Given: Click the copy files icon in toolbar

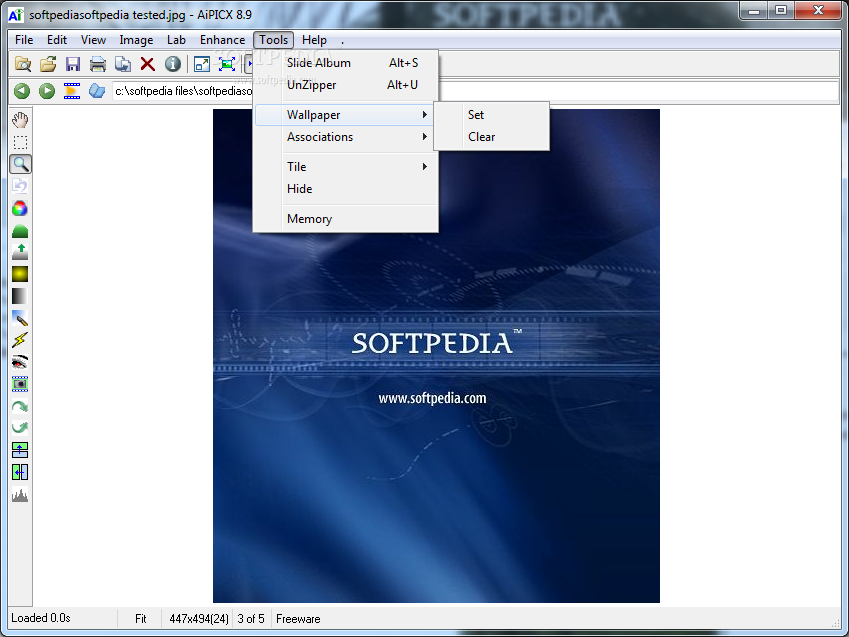Looking at the screenshot, I should pyautogui.click(x=123, y=64).
